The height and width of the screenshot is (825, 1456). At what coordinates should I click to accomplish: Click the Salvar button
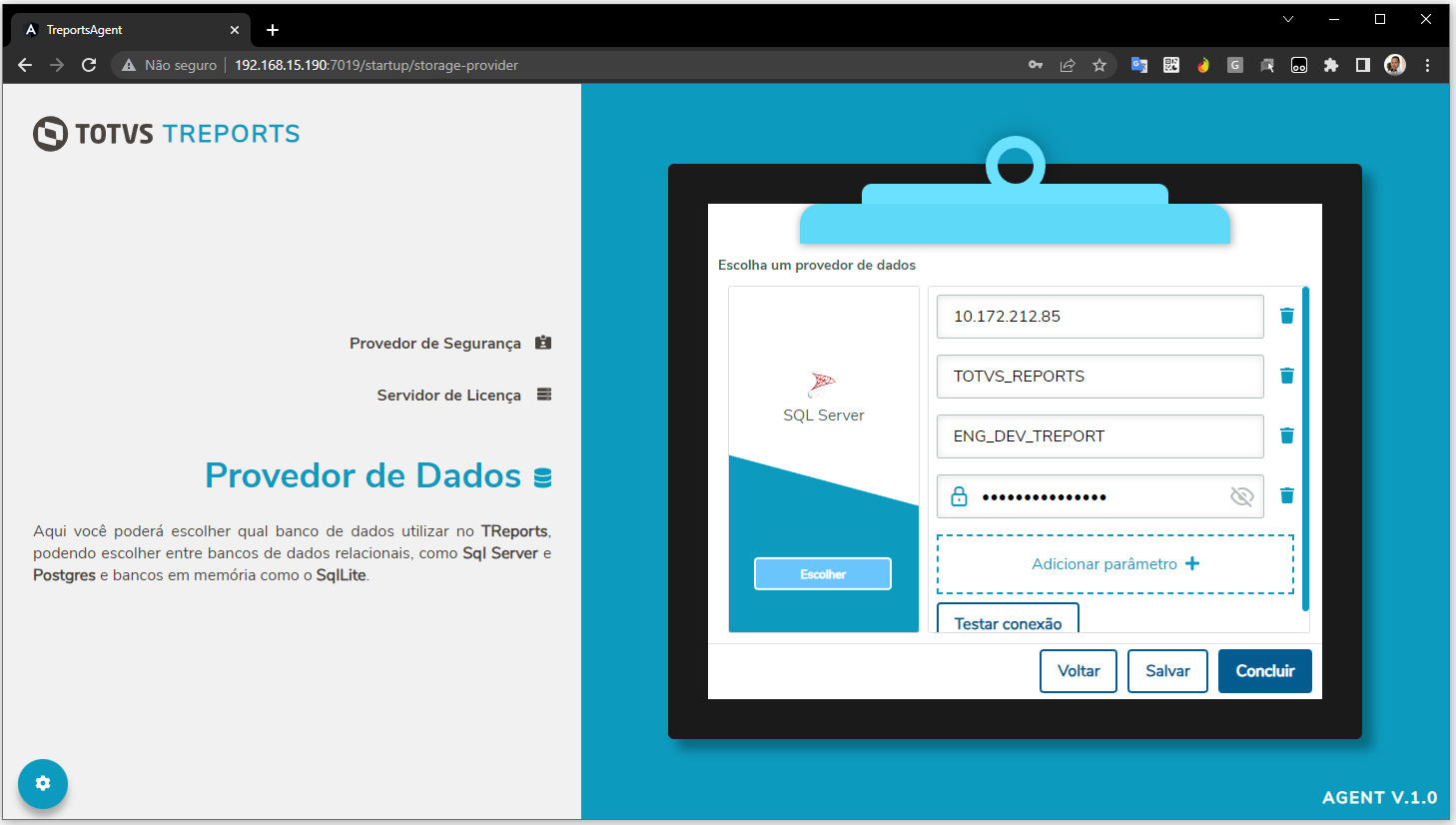1167,671
